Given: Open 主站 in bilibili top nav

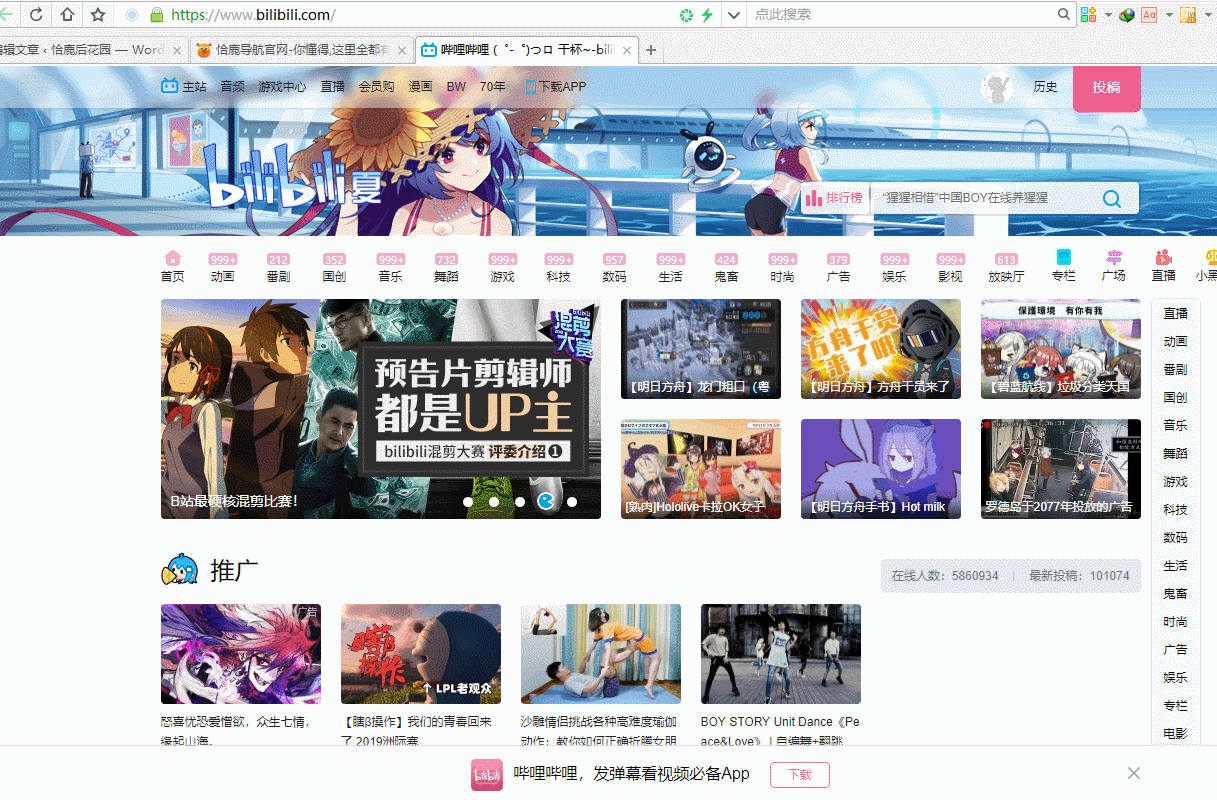Looking at the screenshot, I should [x=184, y=87].
